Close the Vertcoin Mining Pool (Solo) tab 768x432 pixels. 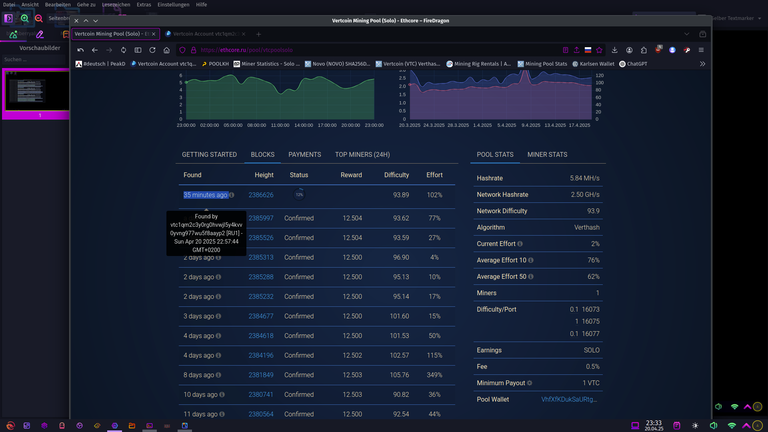click(x=153, y=34)
